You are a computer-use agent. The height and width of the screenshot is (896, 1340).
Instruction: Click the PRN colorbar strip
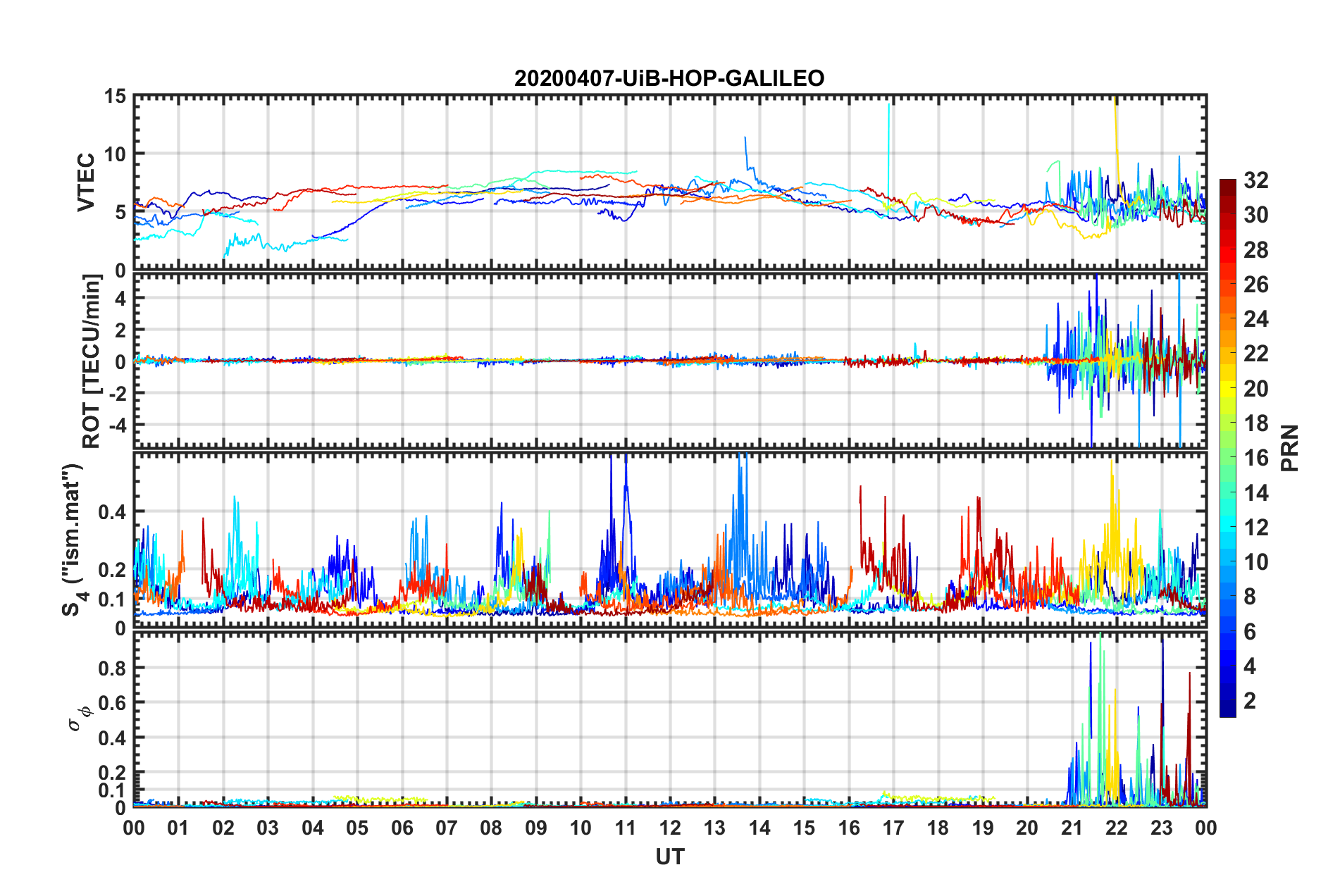tap(1228, 448)
